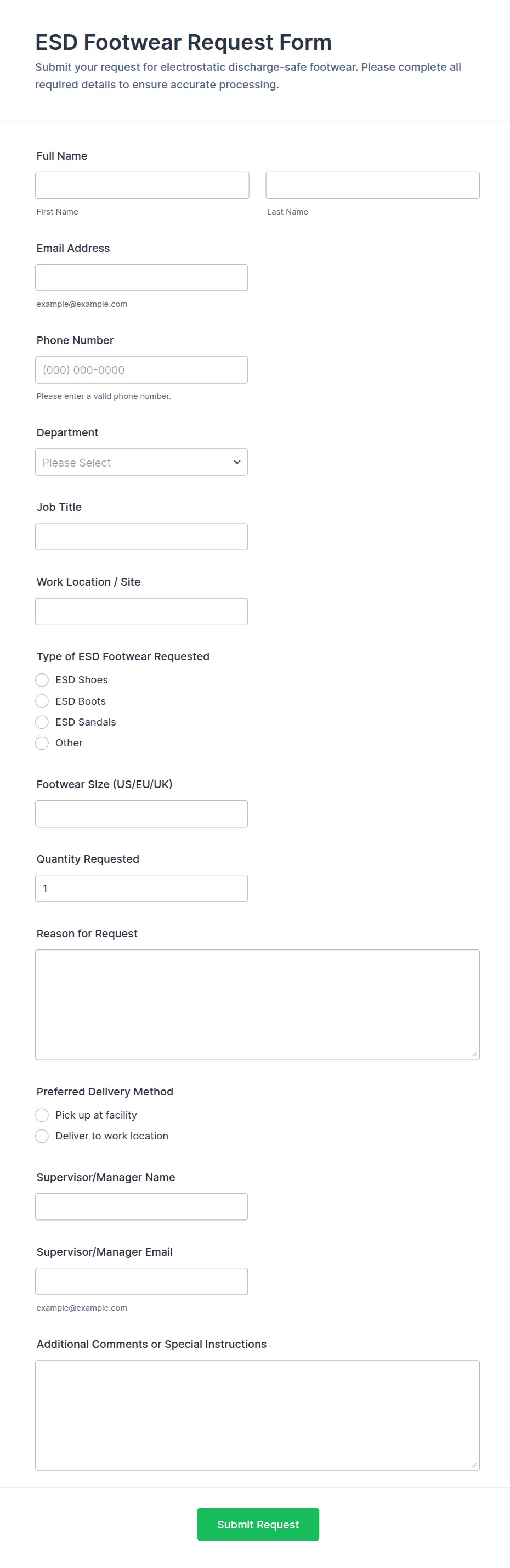Select Pick up at facility option

click(x=42, y=1115)
